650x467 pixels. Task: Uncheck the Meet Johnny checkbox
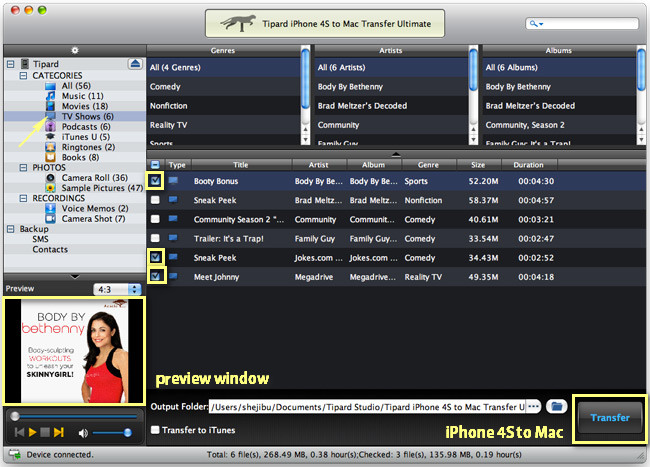155,276
